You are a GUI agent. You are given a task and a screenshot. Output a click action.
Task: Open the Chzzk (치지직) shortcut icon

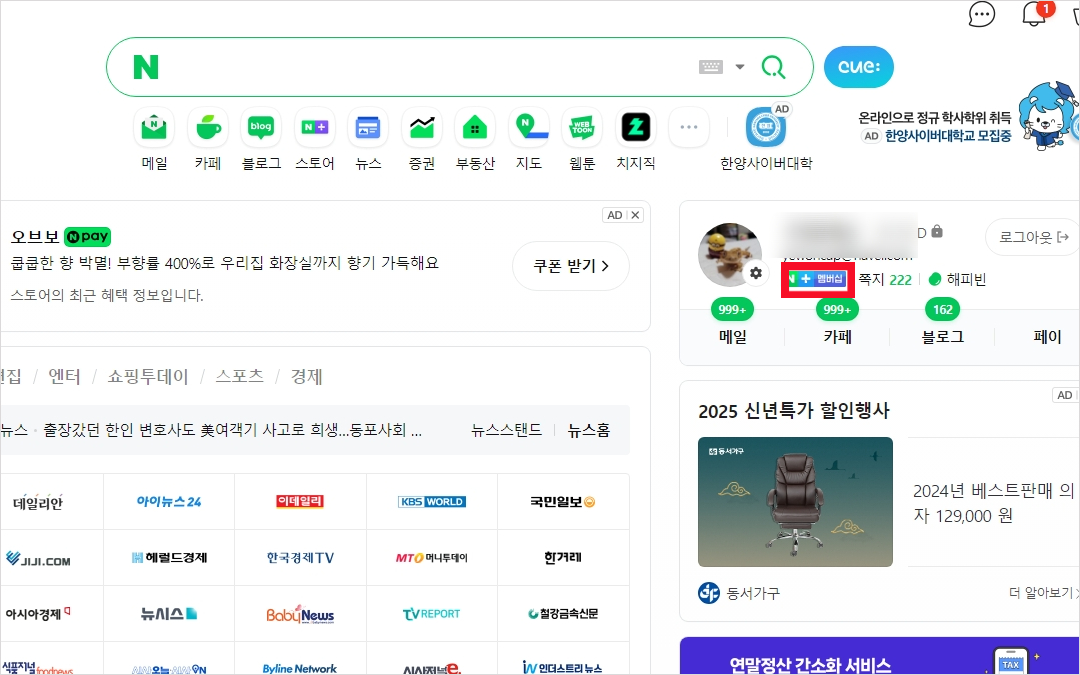click(x=636, y=127)
